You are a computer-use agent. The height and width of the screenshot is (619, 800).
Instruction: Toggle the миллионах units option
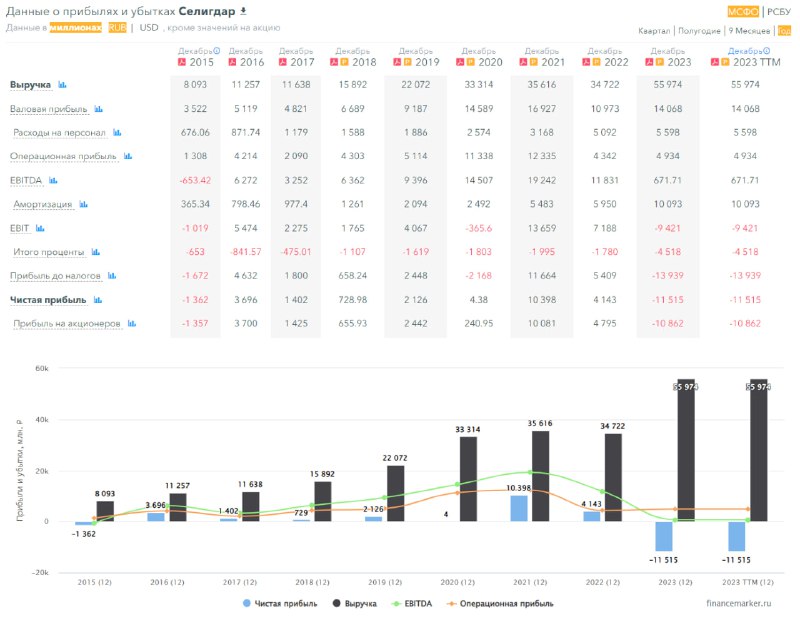click(x=76, y=28)
